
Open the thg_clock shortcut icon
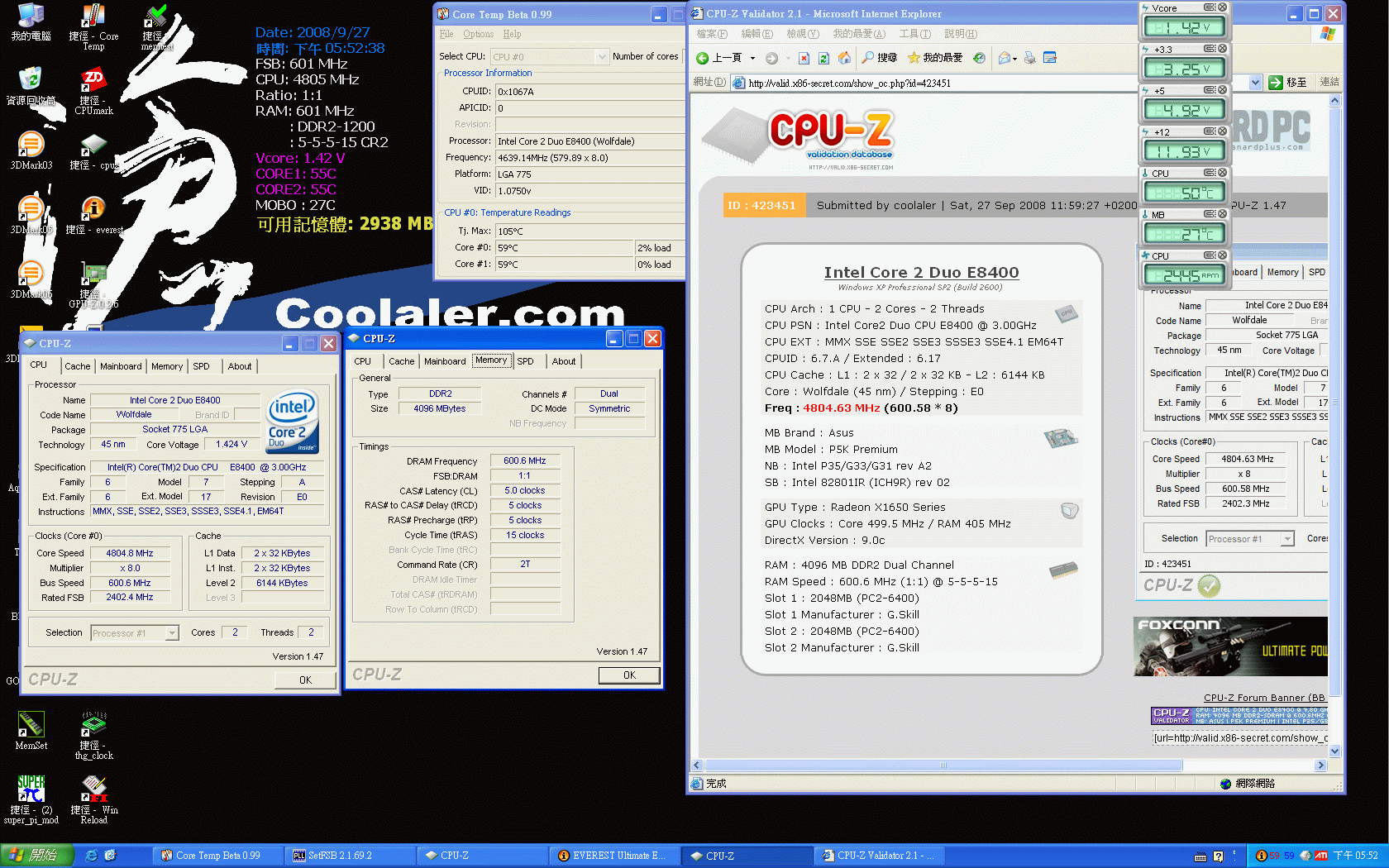(x=93, y=736)
